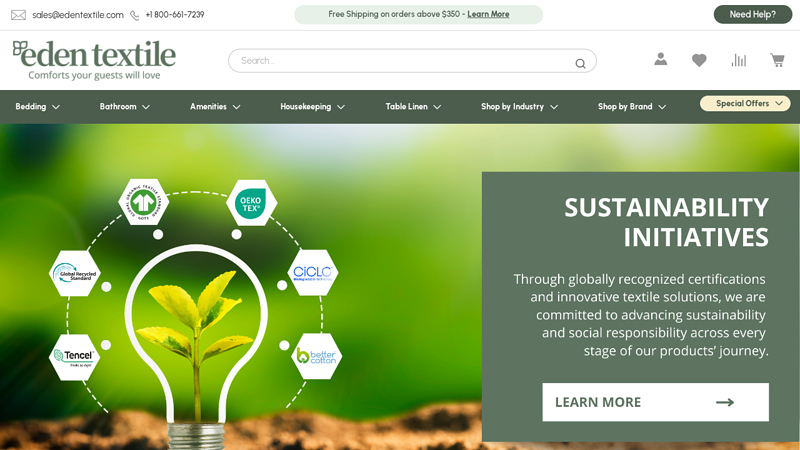The width and height of the screenshot is (800, 450).
Task: Click the Global Recycled Standard badge
Action: coord(76,273)
